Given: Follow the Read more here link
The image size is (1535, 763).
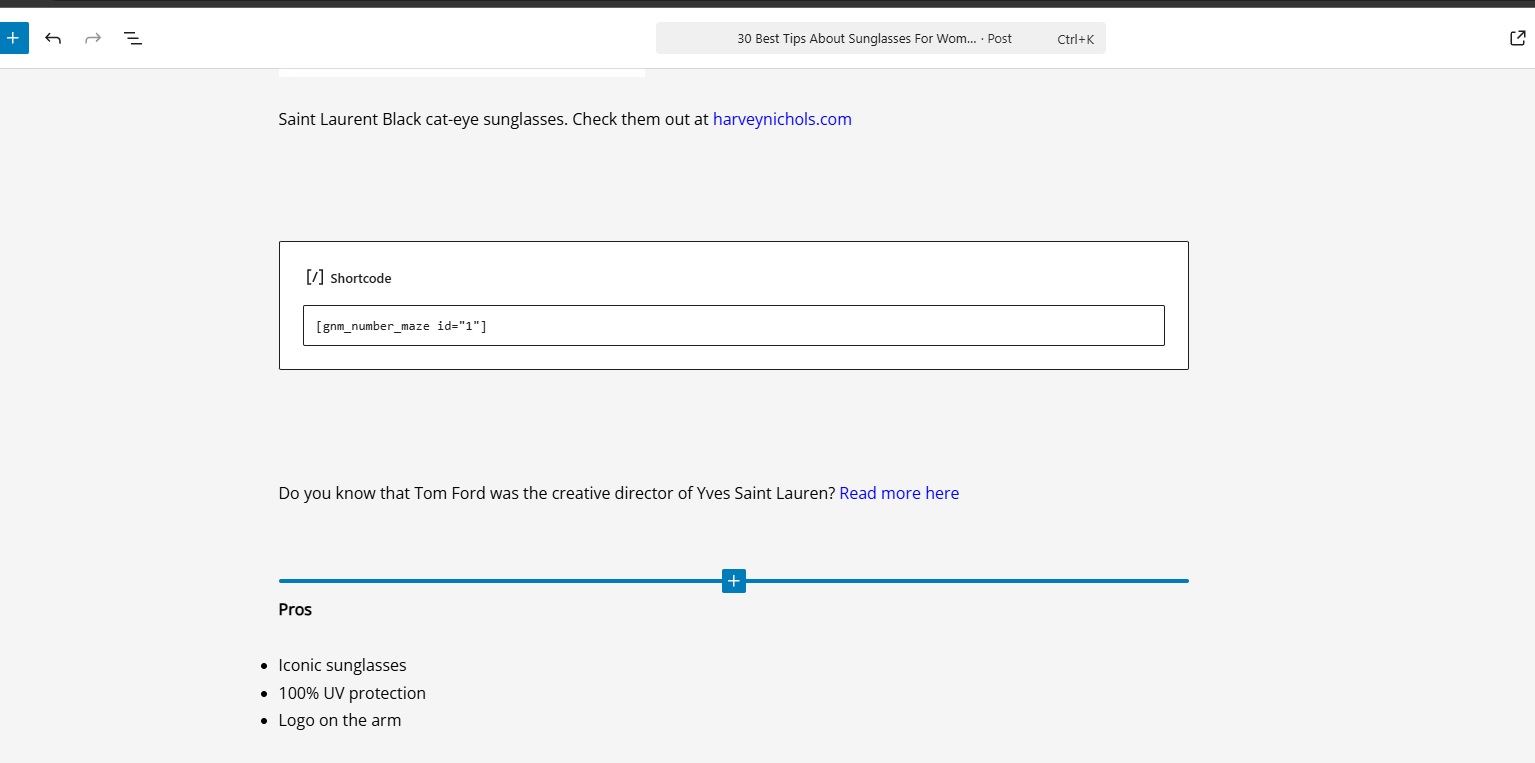Looking at the screenshot, I should pyautogui.click(x=899, y=493).
